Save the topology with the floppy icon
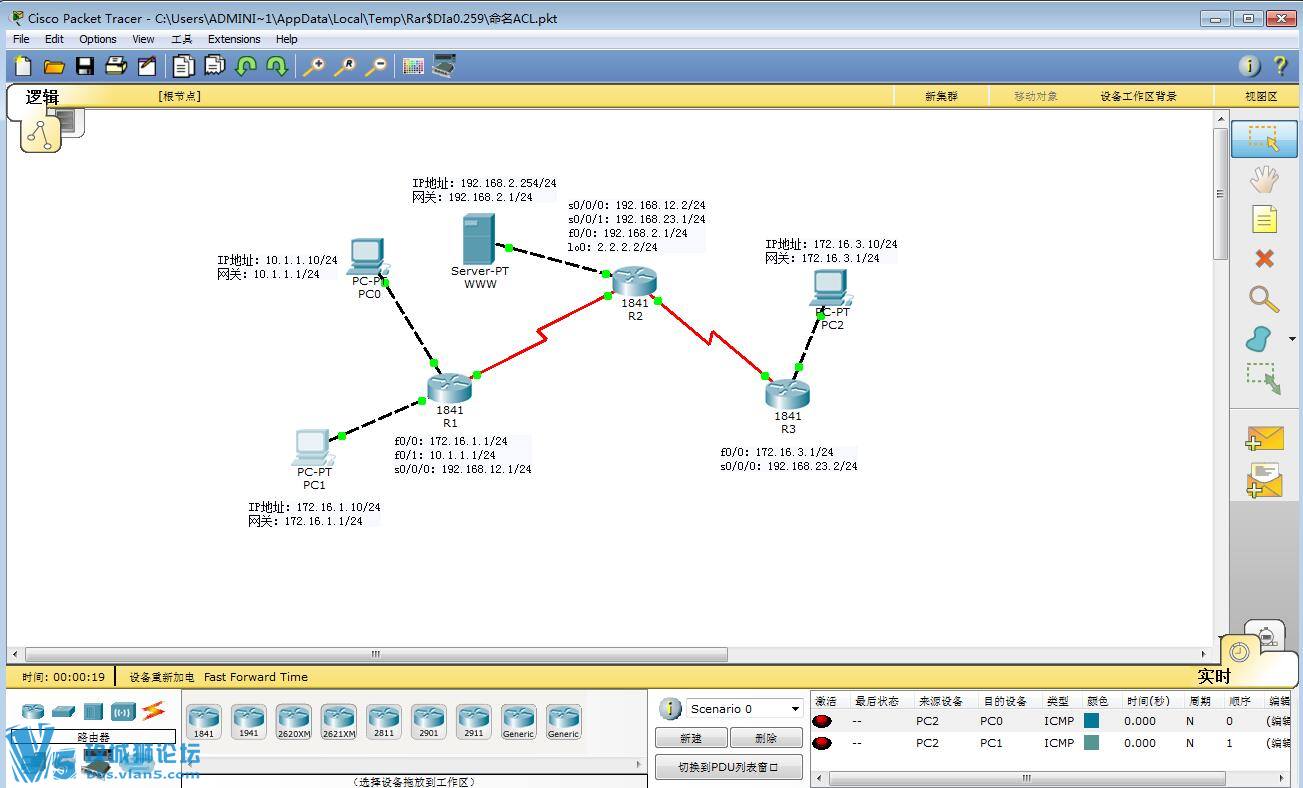This screenshot has width=1303, height=788. [85, 66]
